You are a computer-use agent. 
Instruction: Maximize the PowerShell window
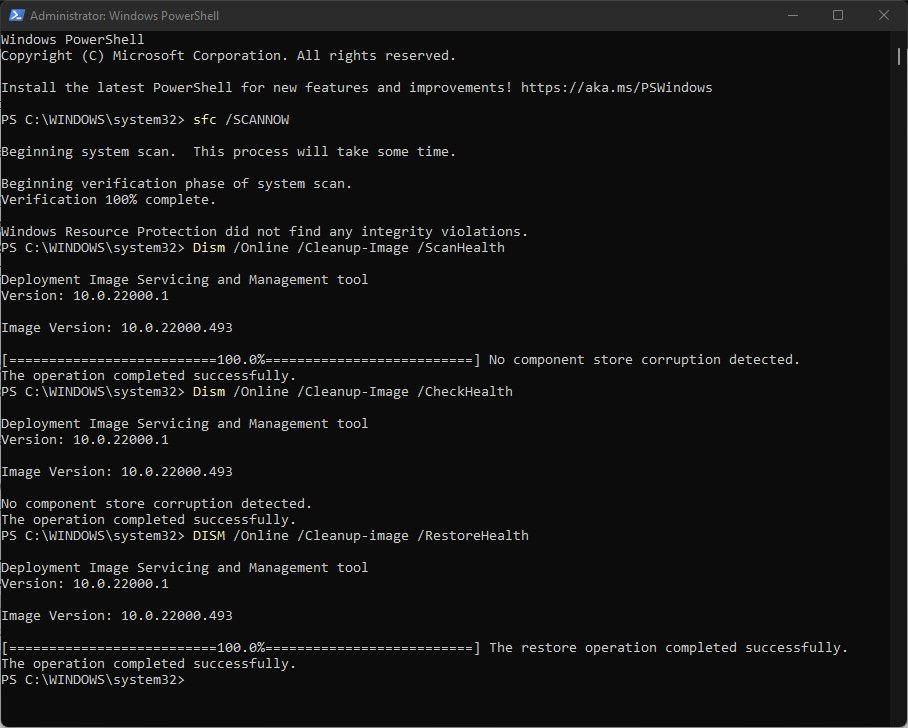(837, 15)
